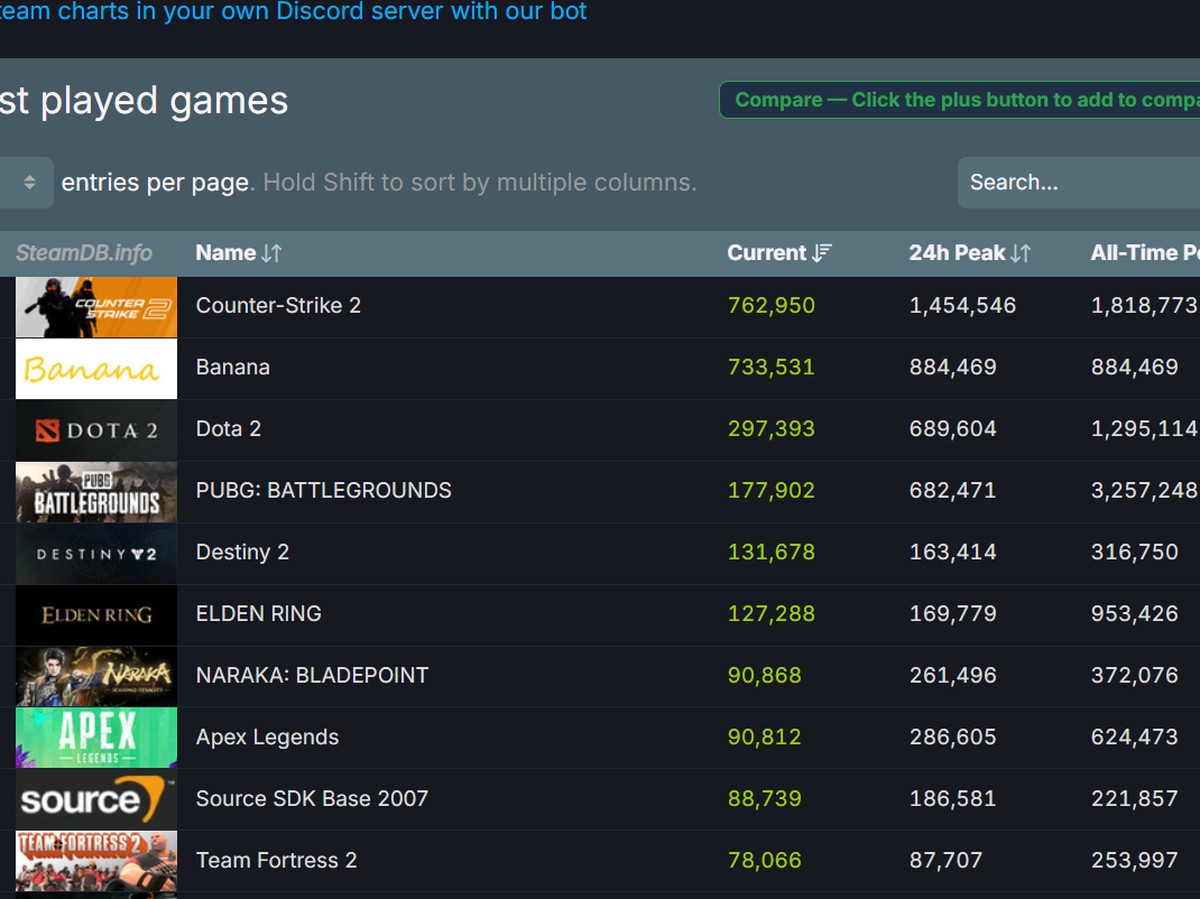Click the descending sort icon beside Current

pos(823,252)
